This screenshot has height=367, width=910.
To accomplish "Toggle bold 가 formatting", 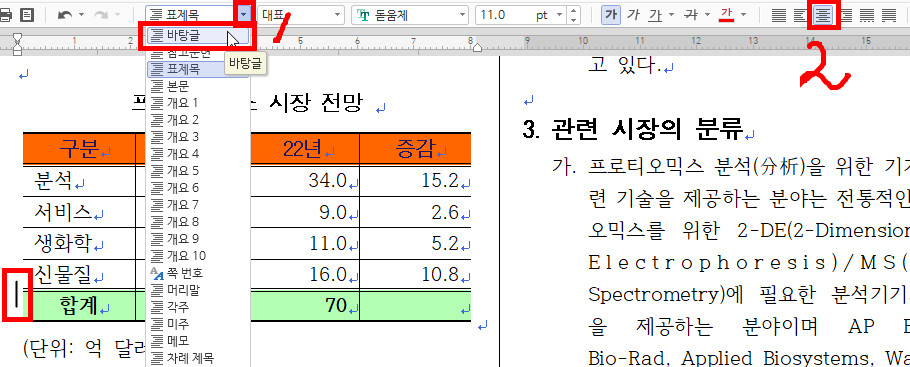I will point(610,15).
